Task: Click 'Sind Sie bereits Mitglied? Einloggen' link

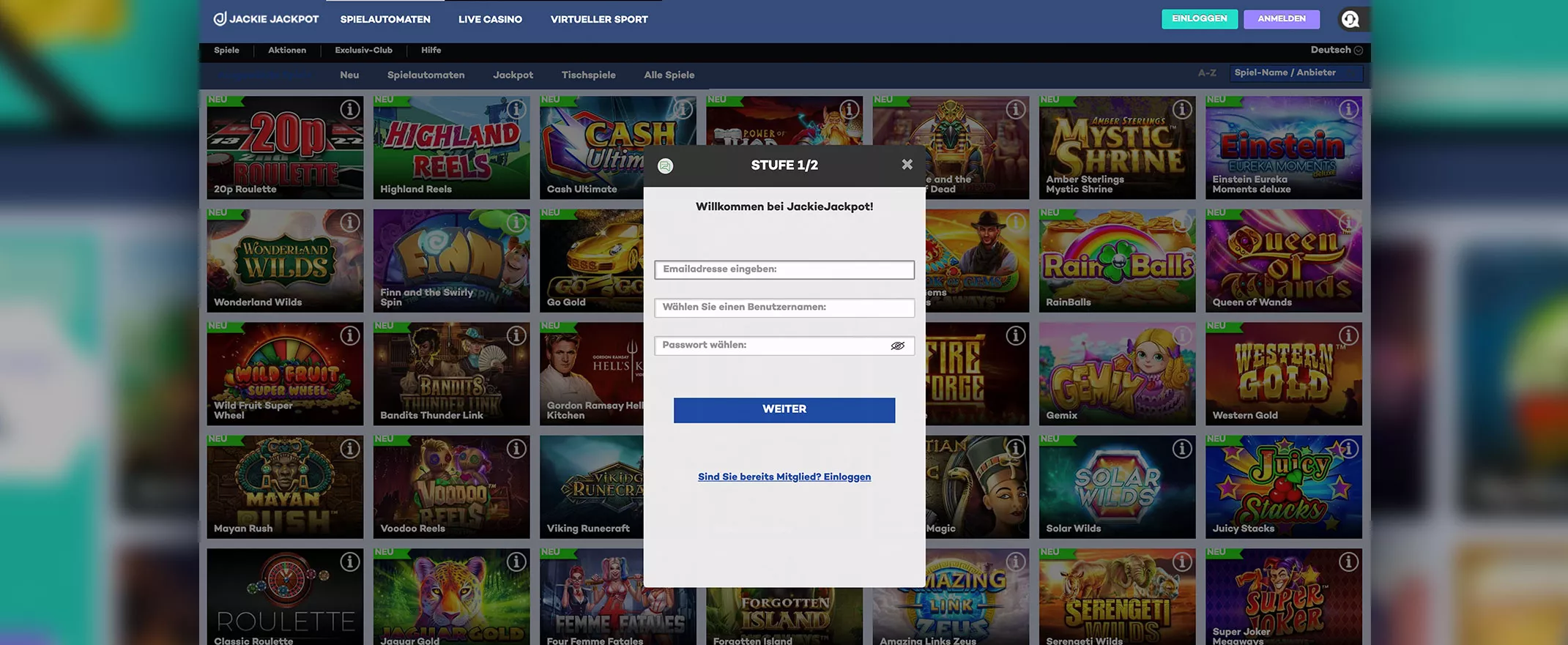Action: pyautogui.click(x=784, y=477)
